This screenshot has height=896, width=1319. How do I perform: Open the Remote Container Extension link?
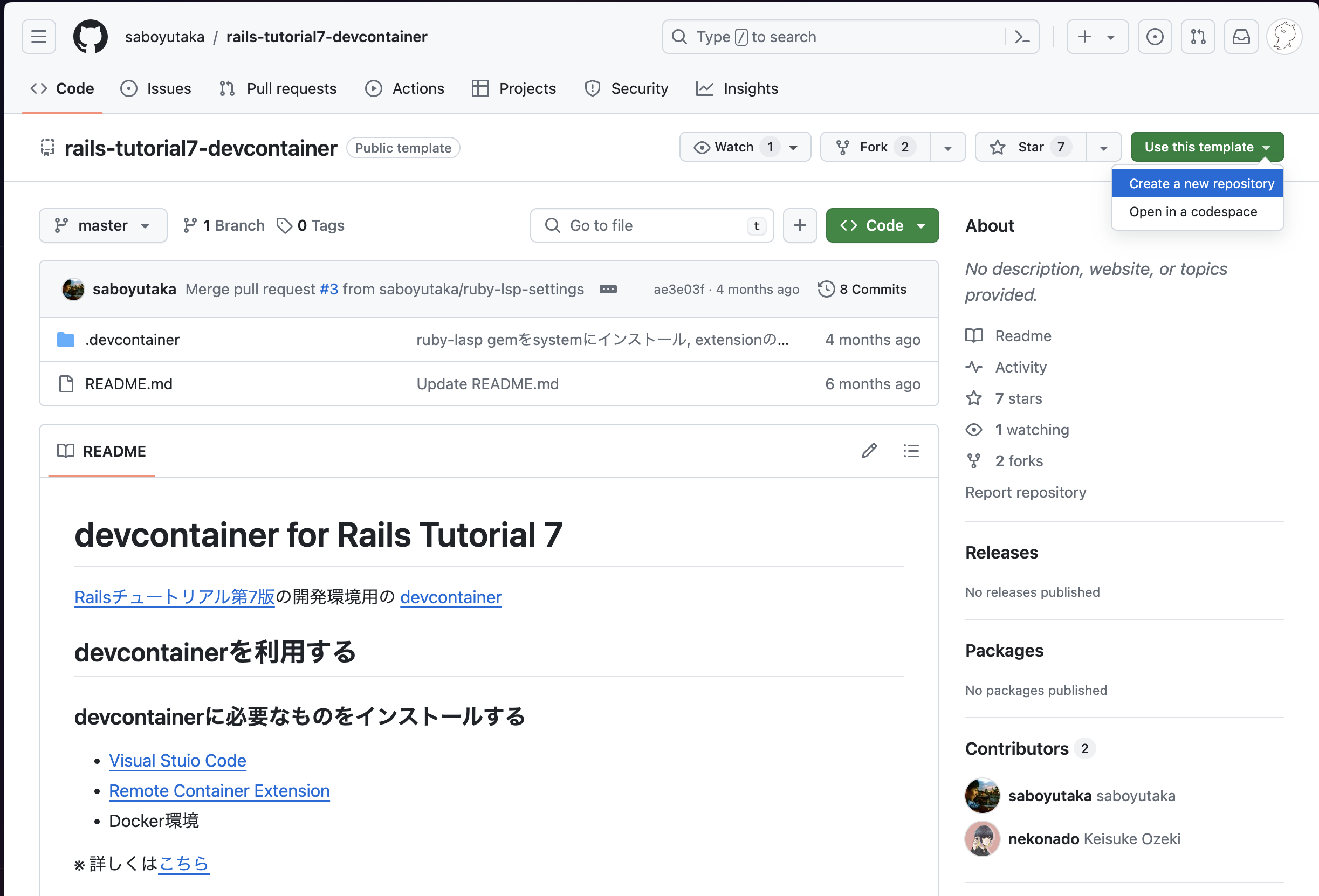click(219, 790)
